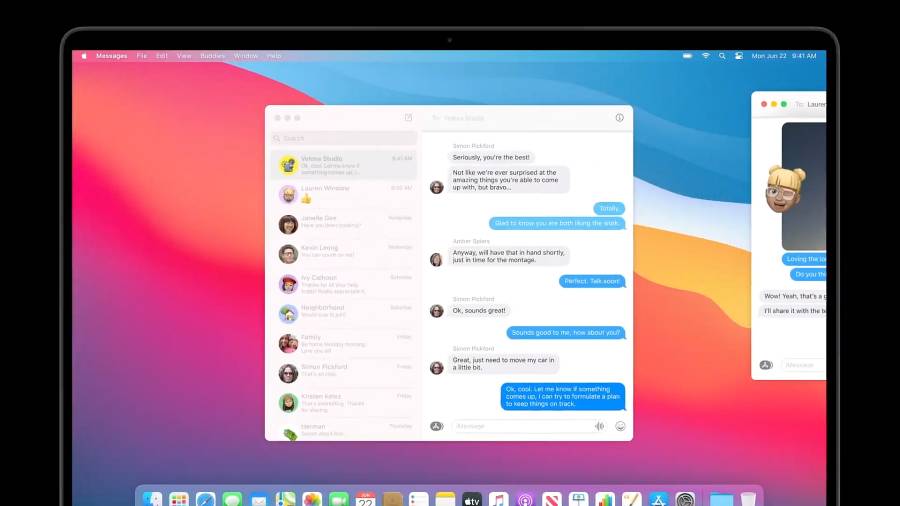Open the Apps button beside Velvet Studio message field
The image size is (900, 506).
click(437, 426)
